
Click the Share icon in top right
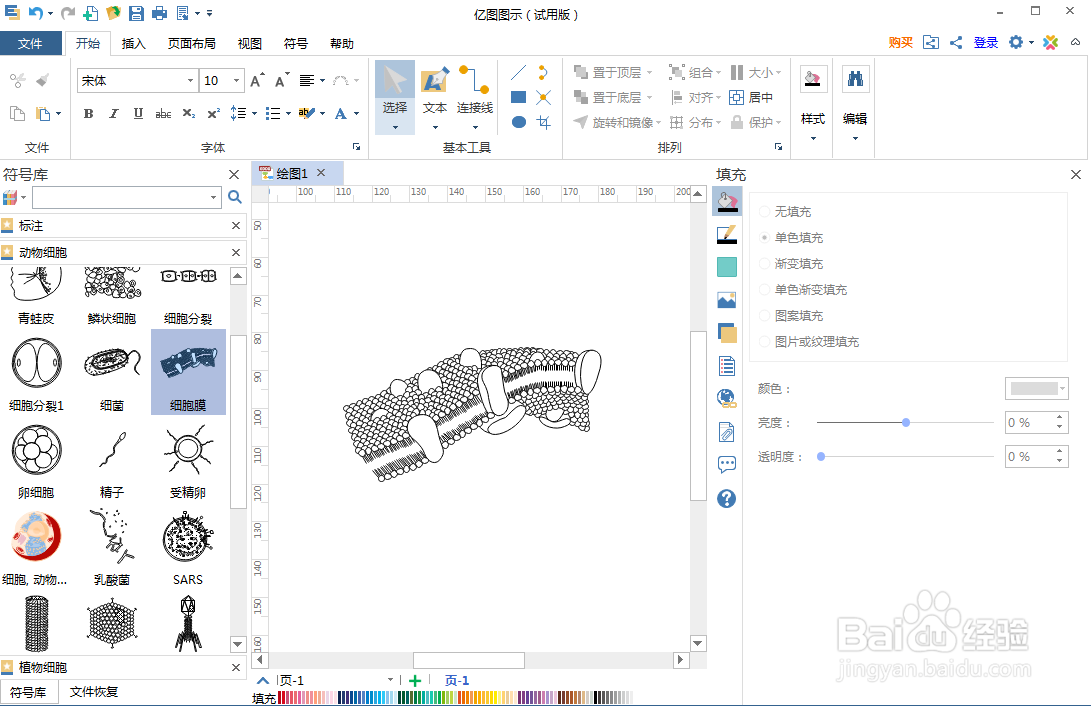pos(956,42)
